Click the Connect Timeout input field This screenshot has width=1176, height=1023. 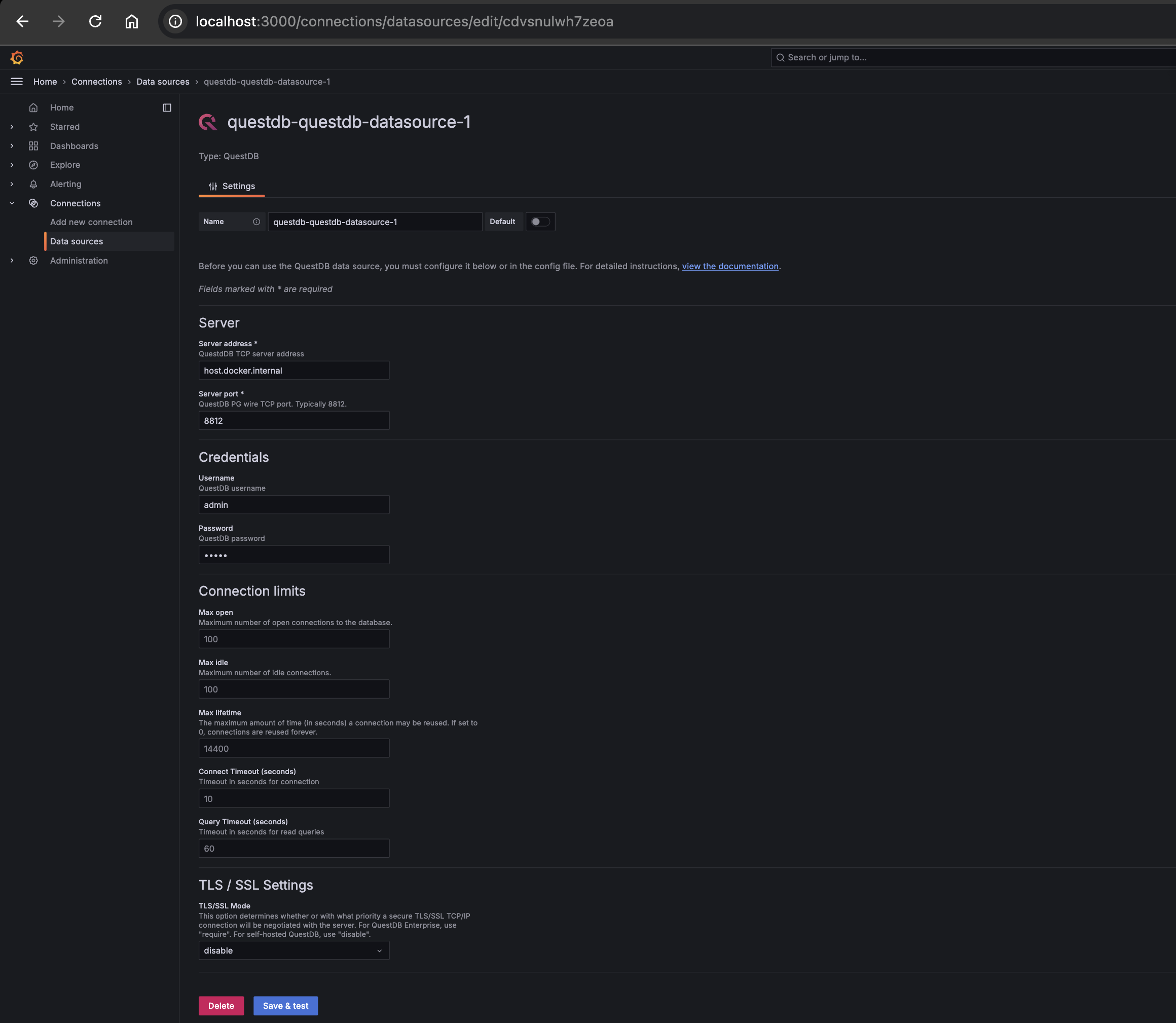[x=294, y=798]
